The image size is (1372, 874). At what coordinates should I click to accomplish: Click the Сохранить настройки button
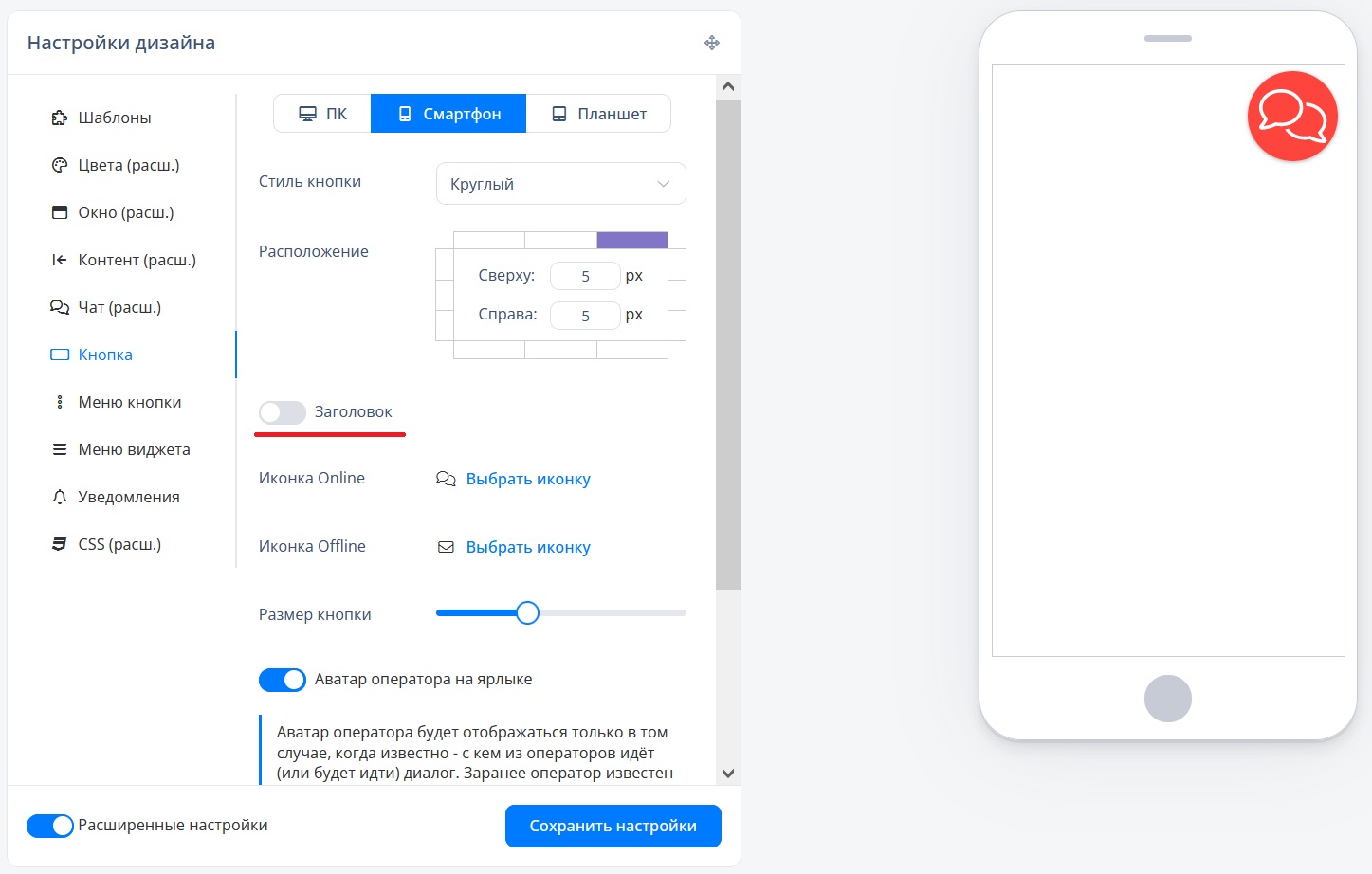pyautogui.click(x=613, y=826)
